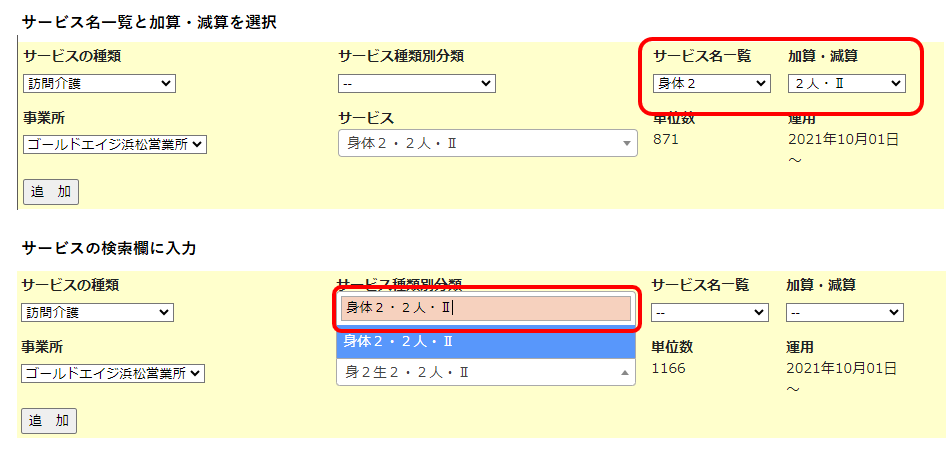
Task: Open lower section's 加算・減算 dropdown
Action: [845, 313]
